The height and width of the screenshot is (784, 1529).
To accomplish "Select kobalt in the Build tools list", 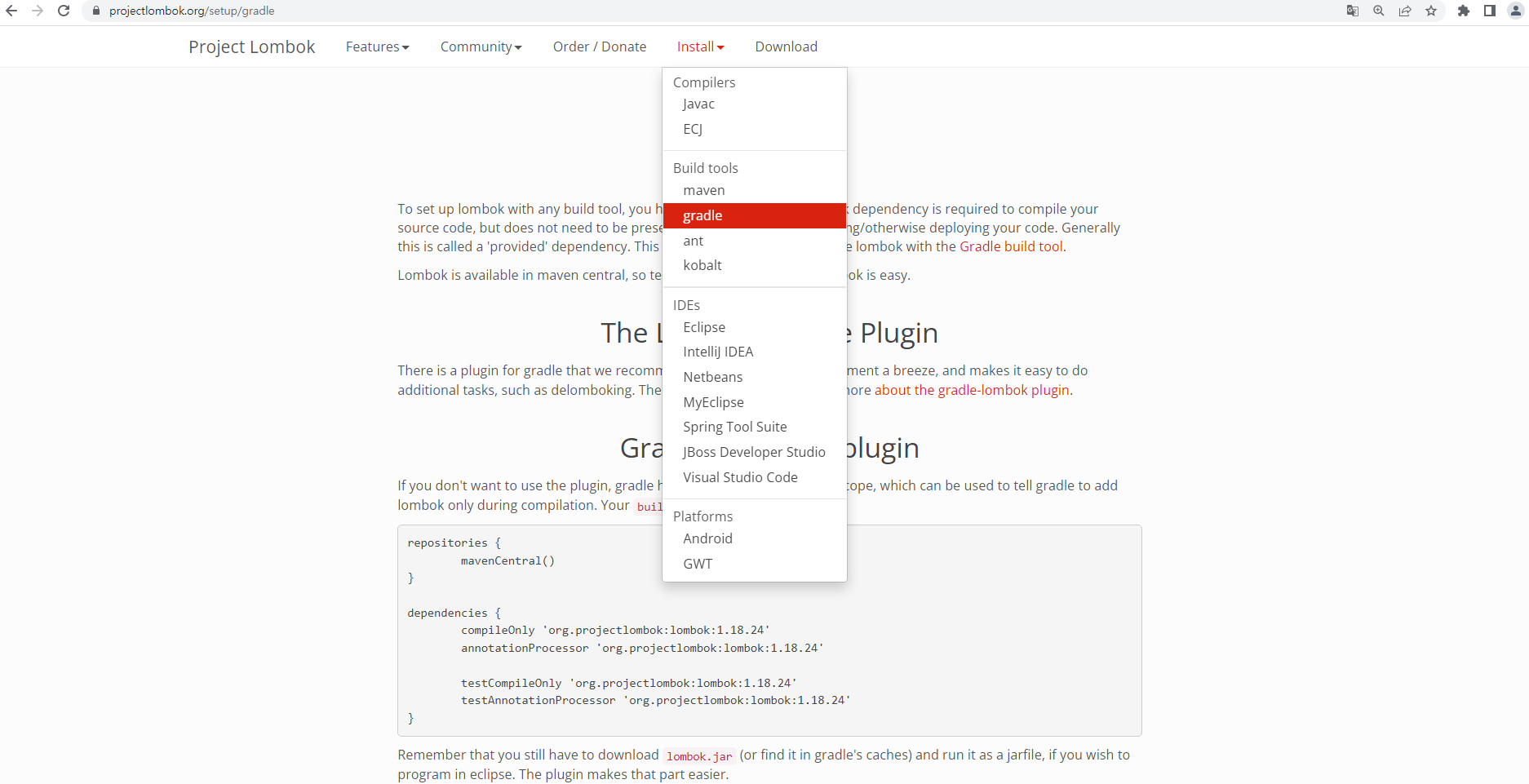I will 755,265.
